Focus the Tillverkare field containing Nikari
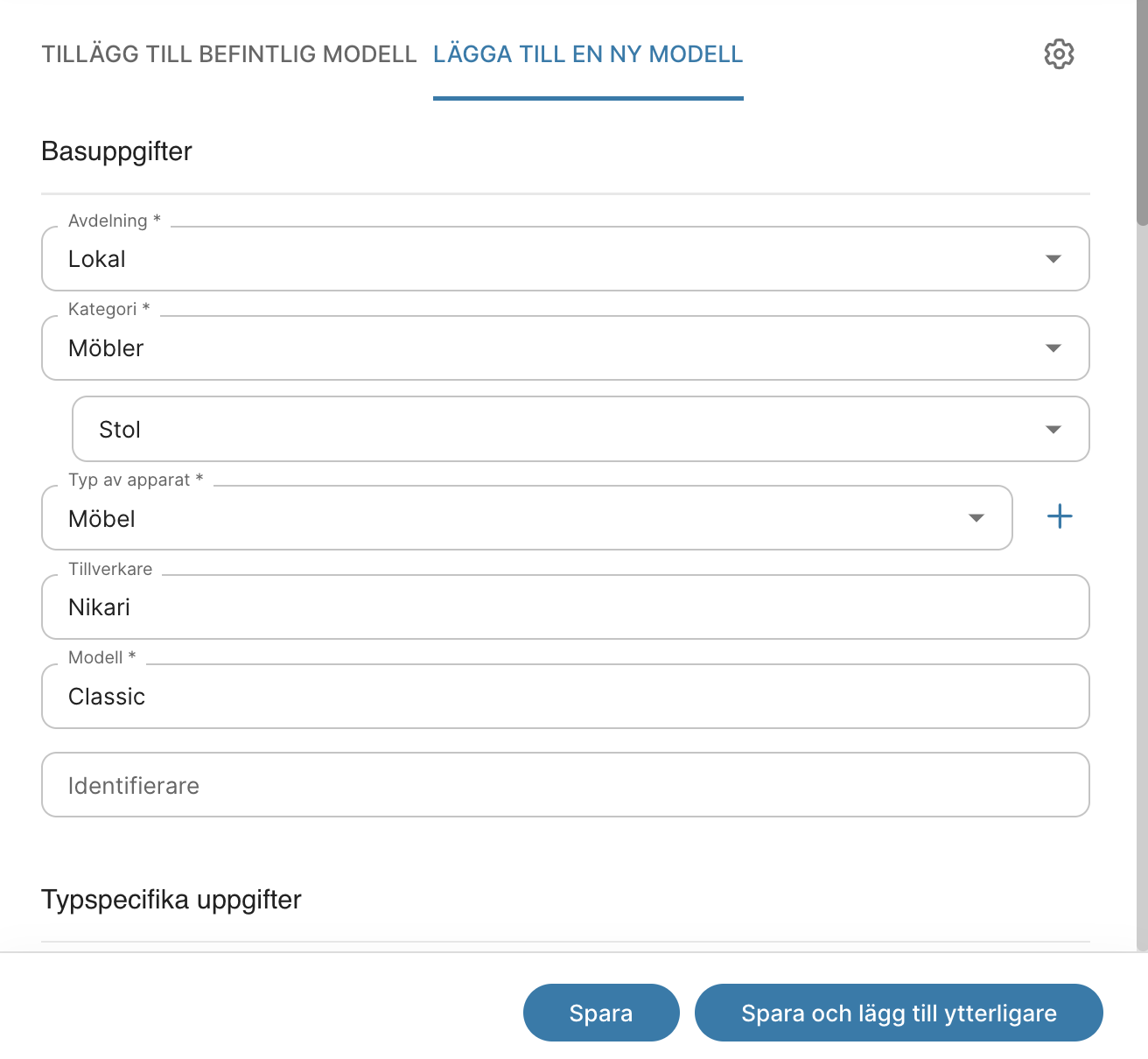 point(565,607)
